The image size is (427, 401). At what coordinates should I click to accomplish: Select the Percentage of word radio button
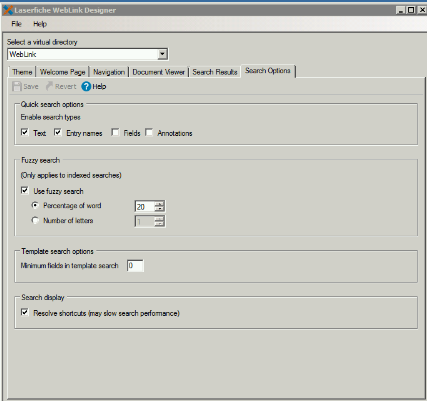[x=35, y=205]
